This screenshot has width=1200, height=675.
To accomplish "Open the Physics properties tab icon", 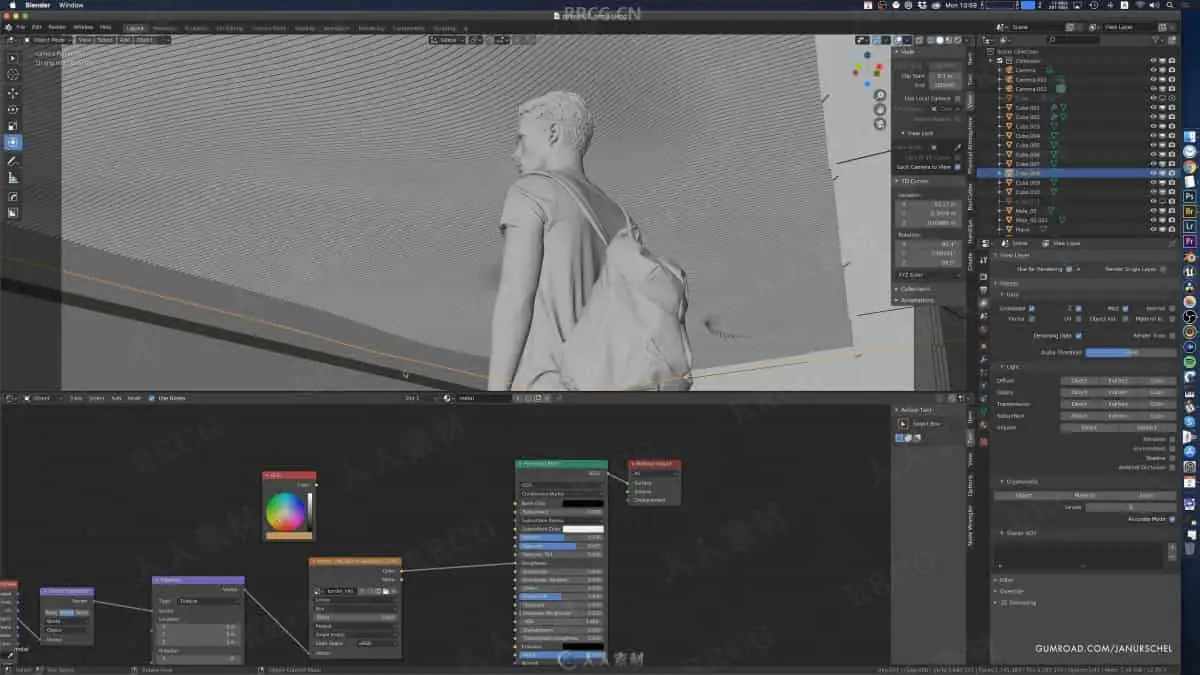I will [x=983, y=385].
